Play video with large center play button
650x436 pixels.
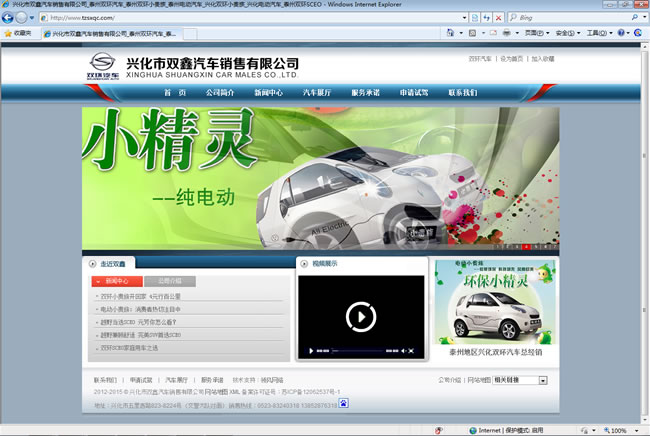[x=361, y=317]
